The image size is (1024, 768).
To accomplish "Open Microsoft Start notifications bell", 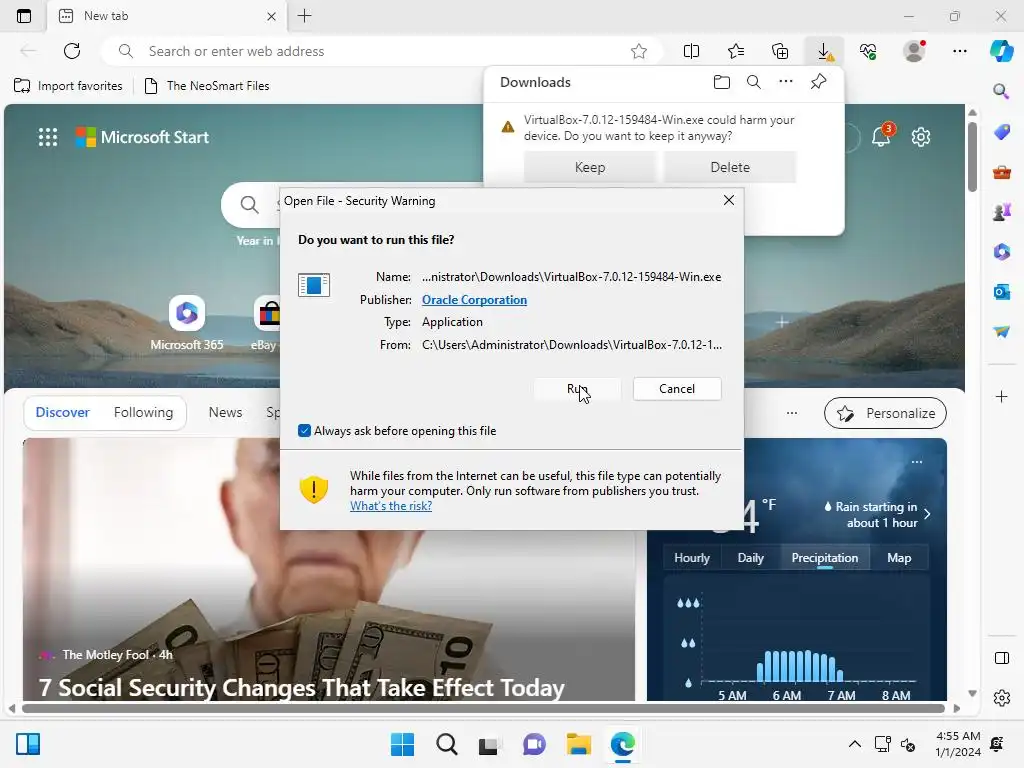I will tap(880, 136).
